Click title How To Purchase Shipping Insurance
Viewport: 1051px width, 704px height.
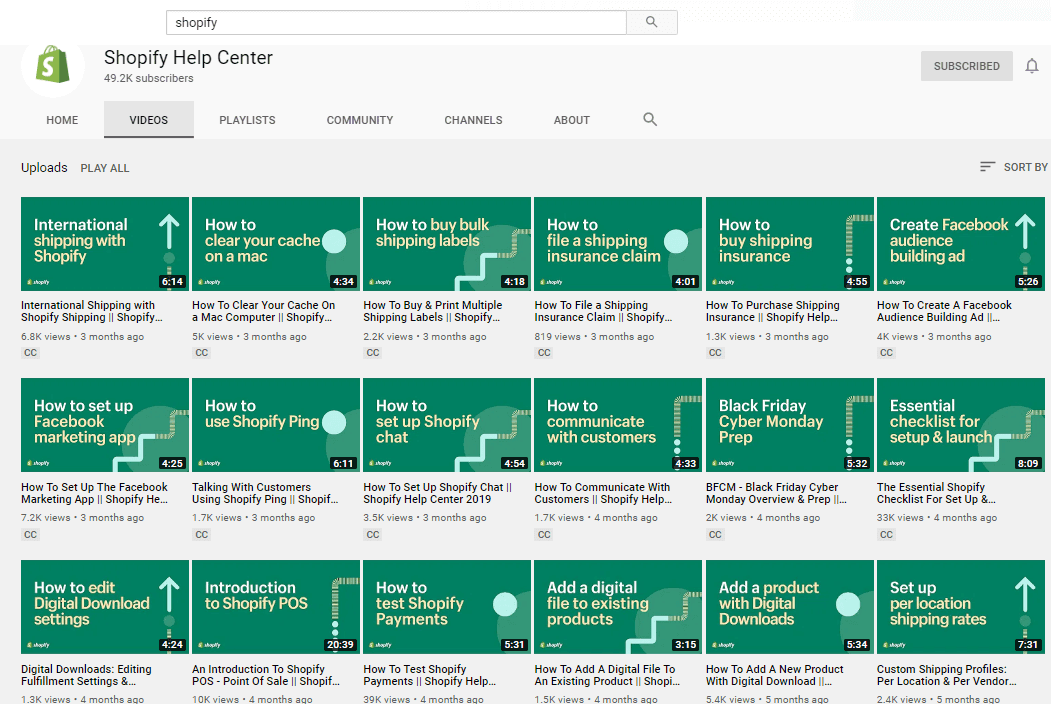point(773,311)
